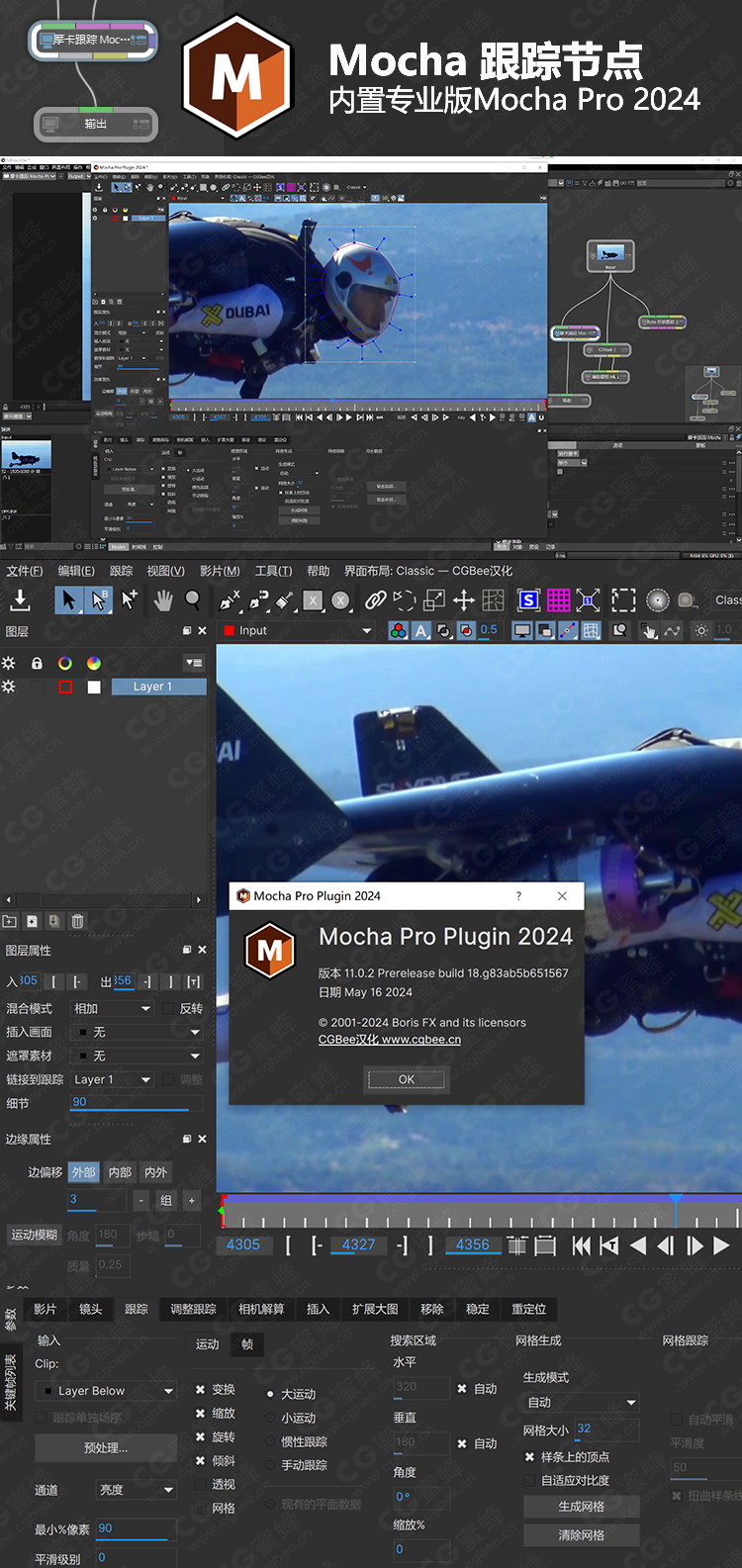742x1568 pixels.
Task: Toggle the lock column icon in layers panel
Action: click(x=37, y=663)
